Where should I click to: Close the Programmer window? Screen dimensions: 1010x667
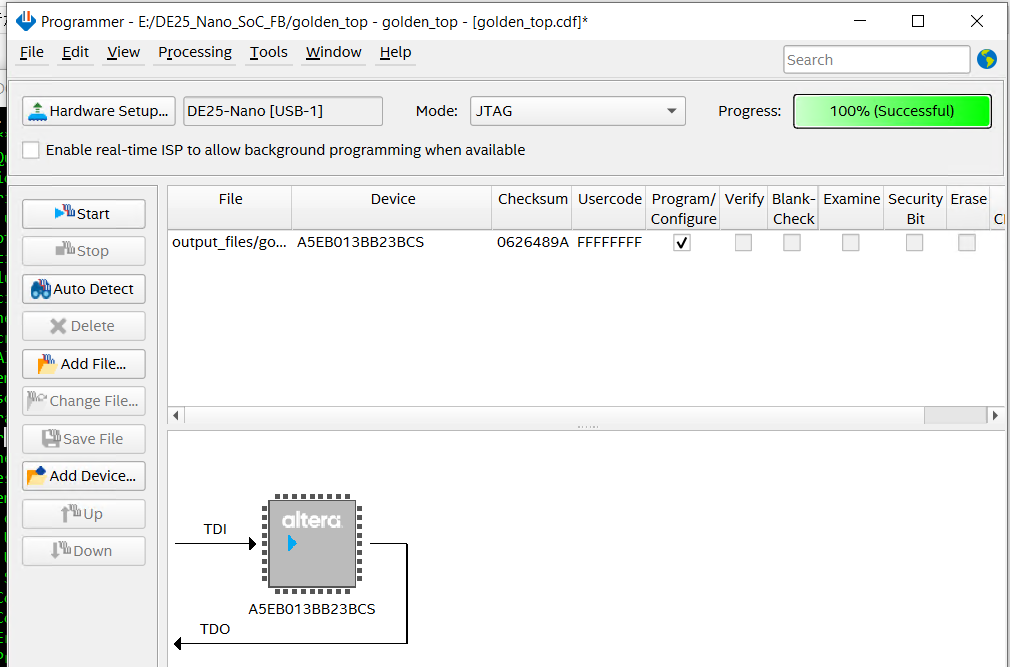[x=977, y=21]
